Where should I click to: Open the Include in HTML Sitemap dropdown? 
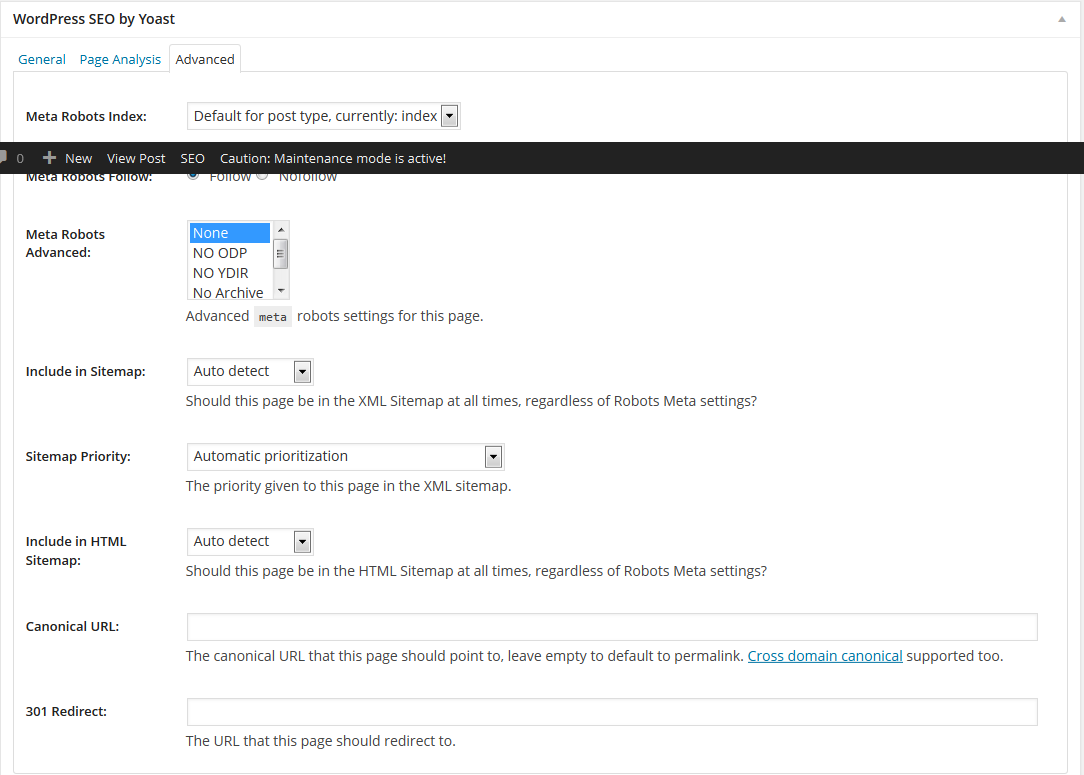(250, 541)
